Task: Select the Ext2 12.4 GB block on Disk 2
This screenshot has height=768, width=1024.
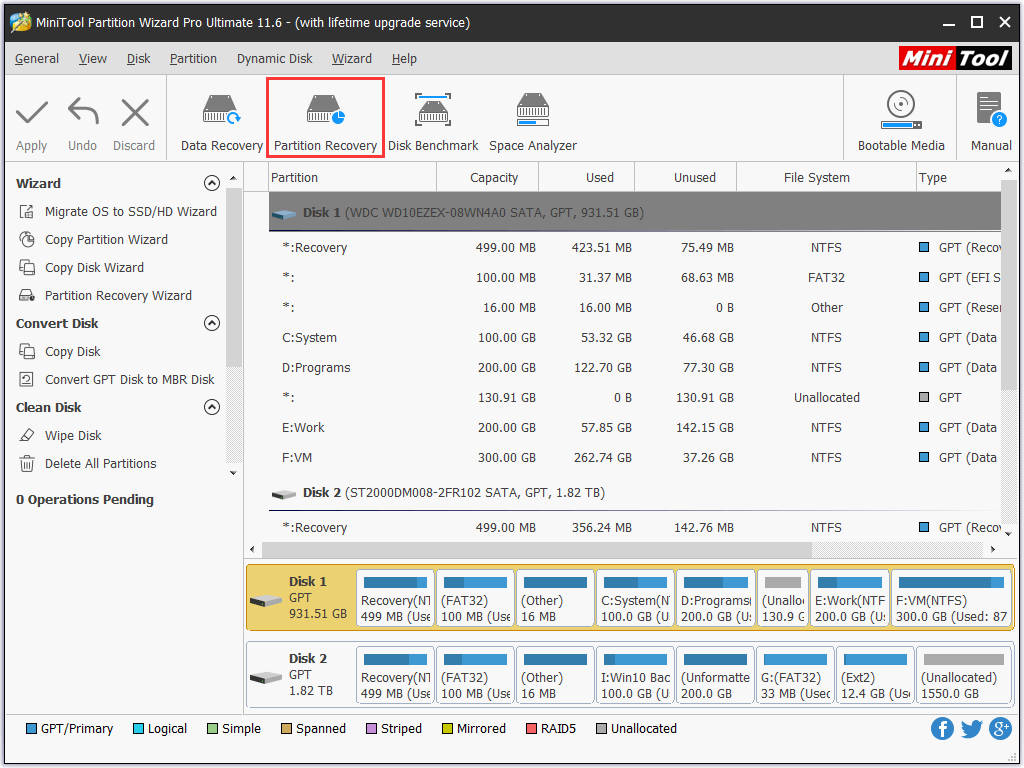Action: pos(875,675)
